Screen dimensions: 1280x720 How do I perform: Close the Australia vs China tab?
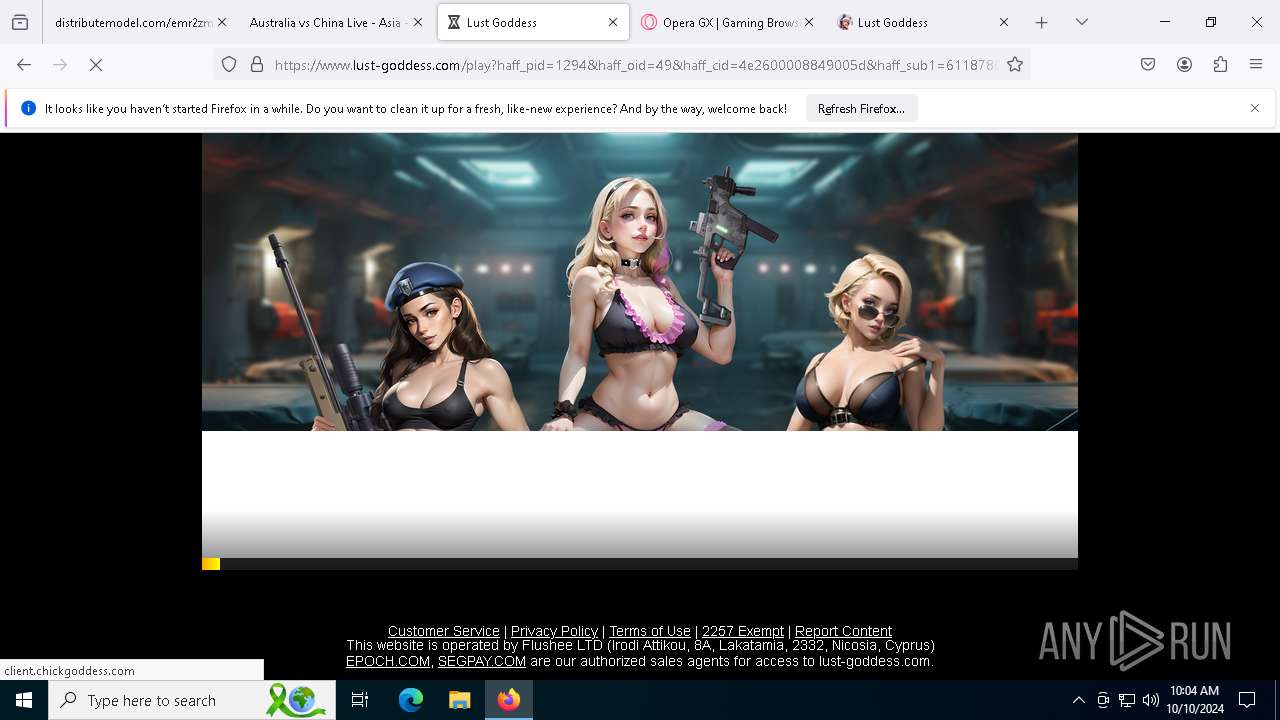coord(418,22)
